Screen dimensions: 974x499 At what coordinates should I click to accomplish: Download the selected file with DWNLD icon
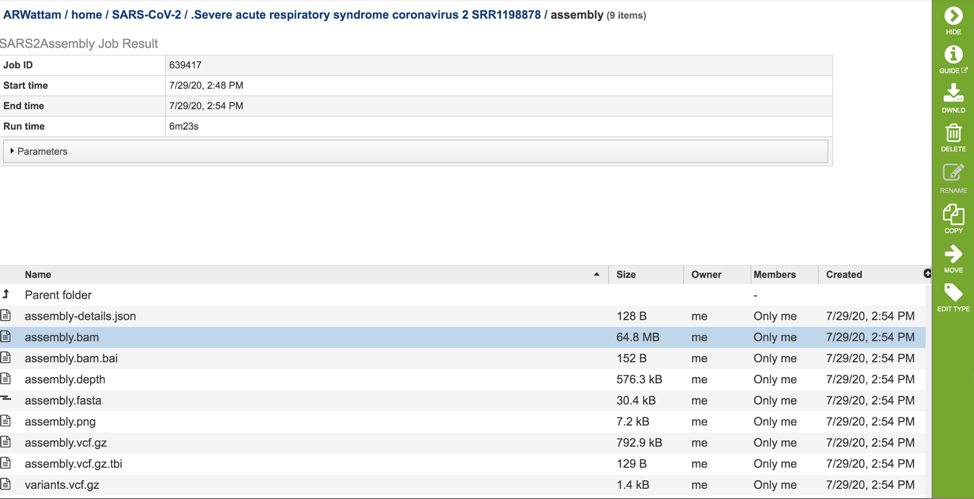pyautogui.click(x=952, y=94)
